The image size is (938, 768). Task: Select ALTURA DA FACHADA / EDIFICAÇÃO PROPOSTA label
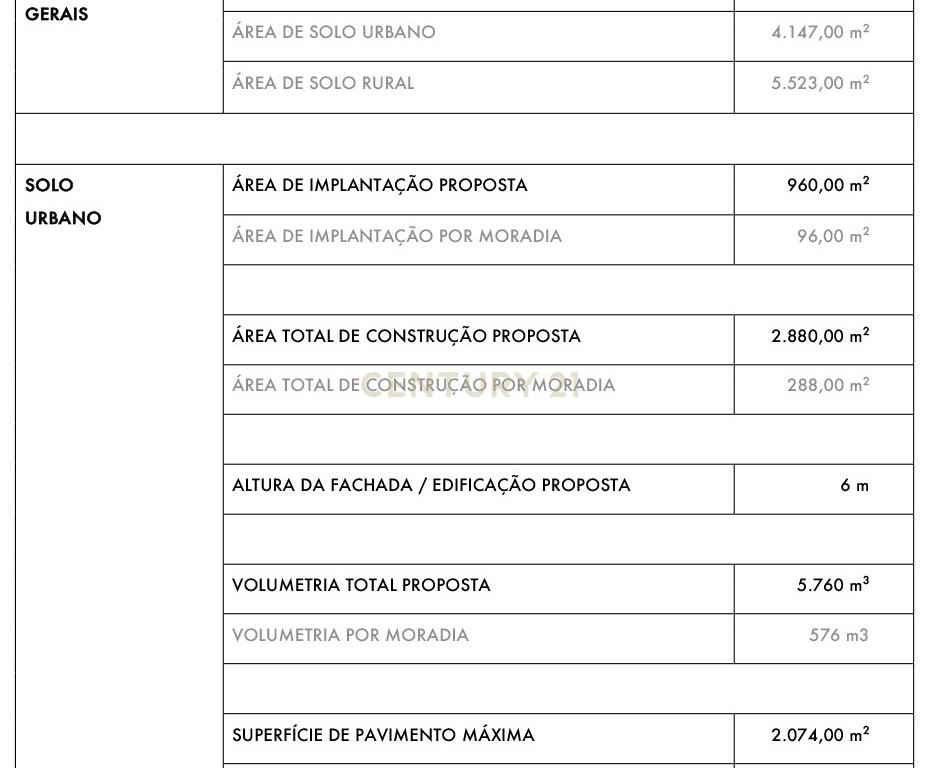(x=431, y=485)
